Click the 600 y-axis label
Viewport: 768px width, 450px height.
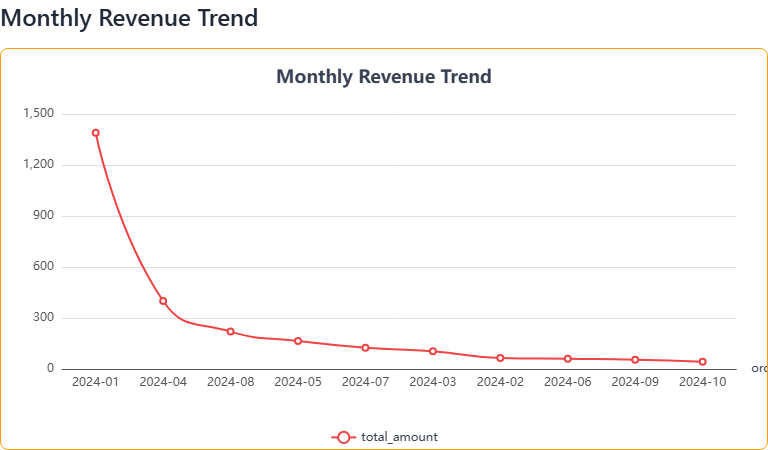[44, 267]
